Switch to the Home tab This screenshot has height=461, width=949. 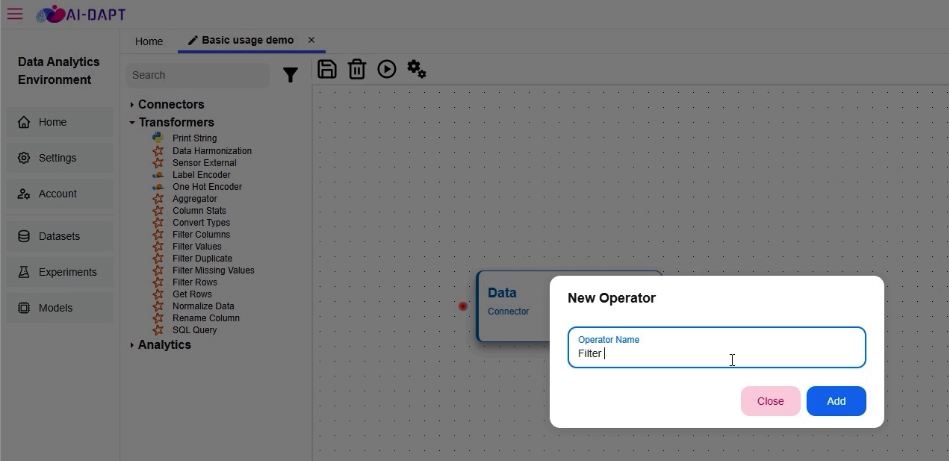click(149, 41)
